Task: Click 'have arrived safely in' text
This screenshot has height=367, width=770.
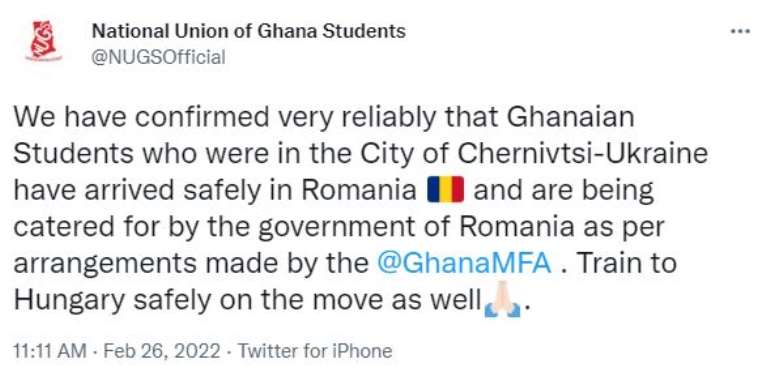Action: (155, 191)
